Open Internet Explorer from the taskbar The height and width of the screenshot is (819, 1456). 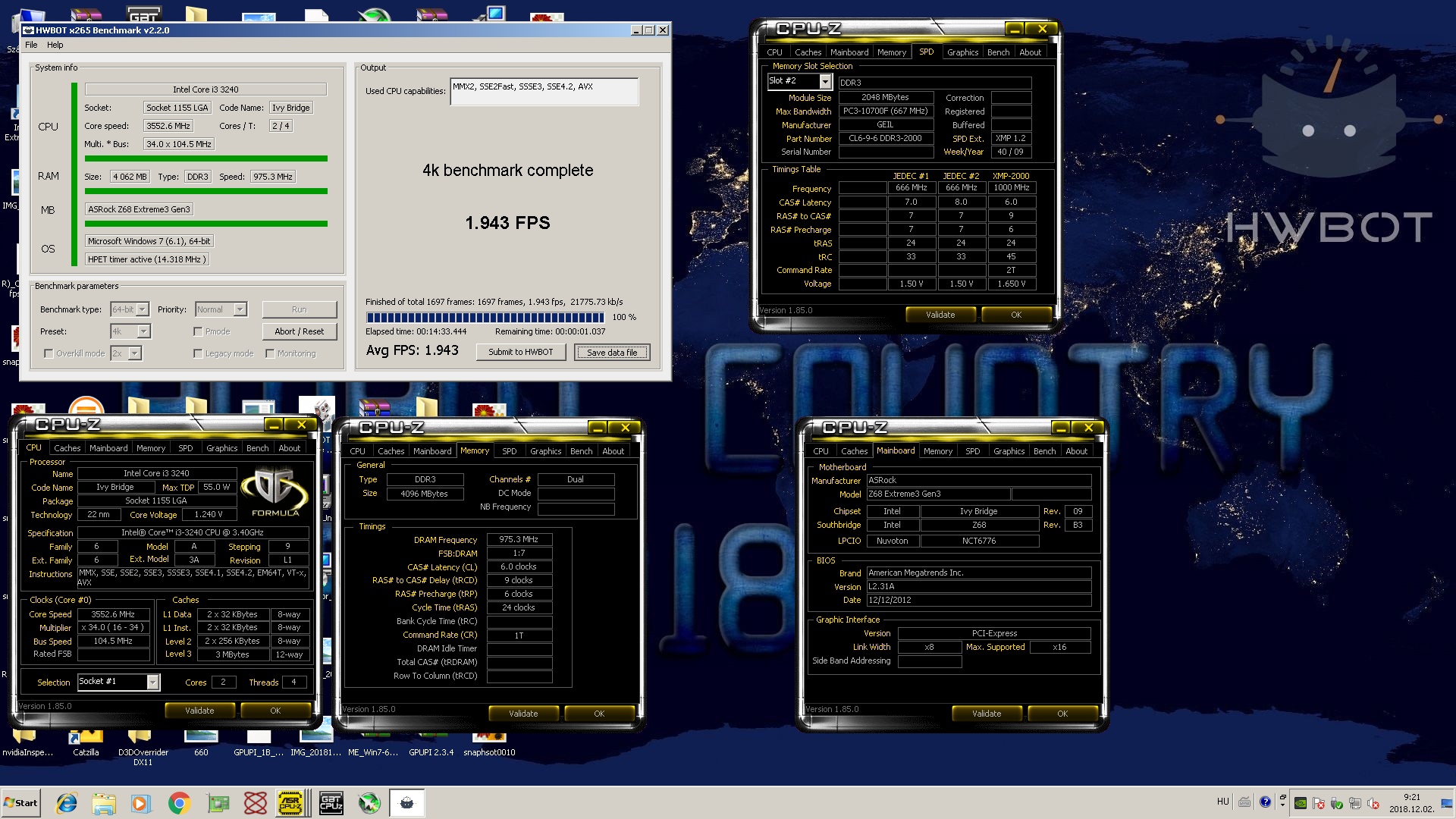pyautogui.click(x=67, y=802)
